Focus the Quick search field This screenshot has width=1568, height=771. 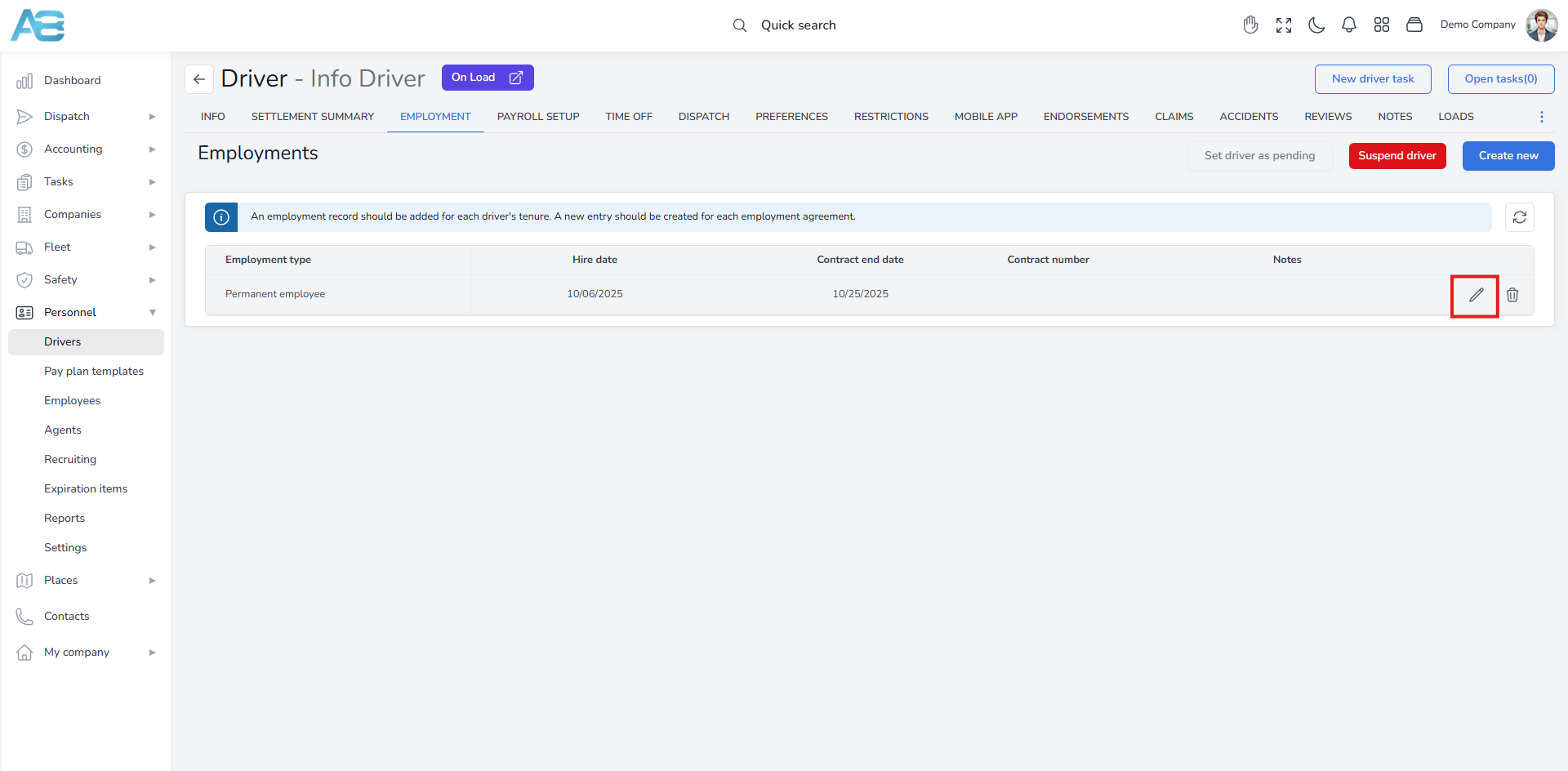[x=798, y=25]
